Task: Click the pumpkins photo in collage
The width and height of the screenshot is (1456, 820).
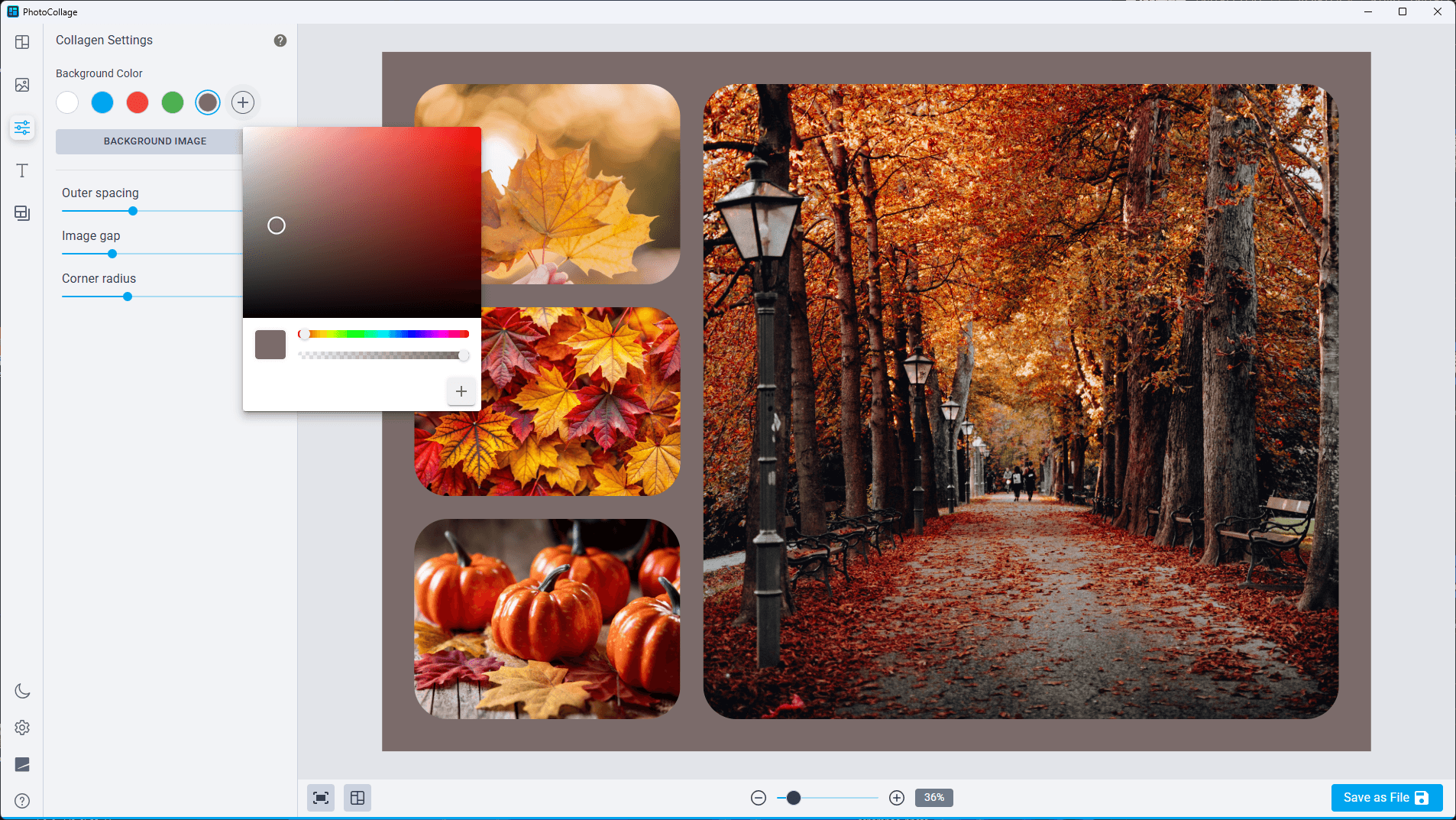Action: click(547, 619)
